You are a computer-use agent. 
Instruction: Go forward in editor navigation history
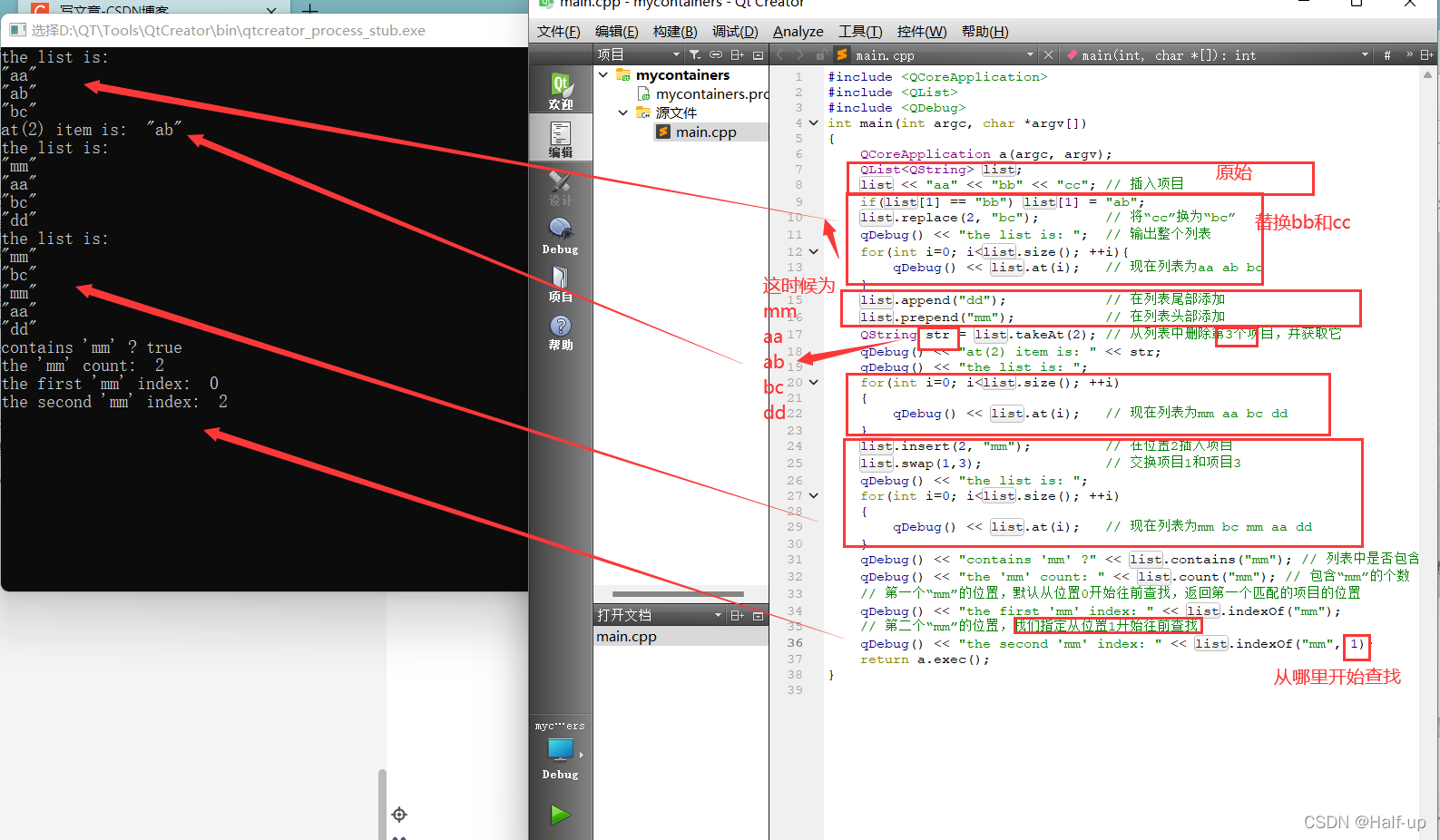[x=799, y=55]
